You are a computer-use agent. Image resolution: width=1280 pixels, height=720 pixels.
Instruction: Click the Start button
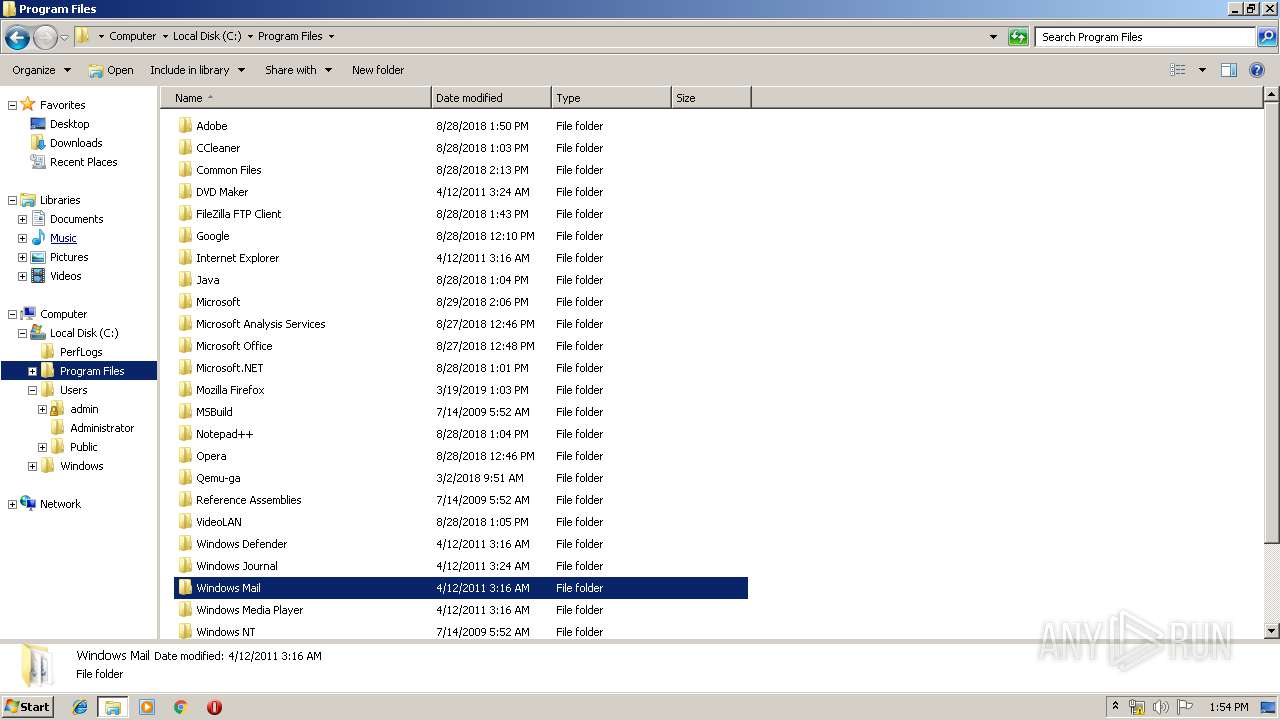[x=27, y=707]
